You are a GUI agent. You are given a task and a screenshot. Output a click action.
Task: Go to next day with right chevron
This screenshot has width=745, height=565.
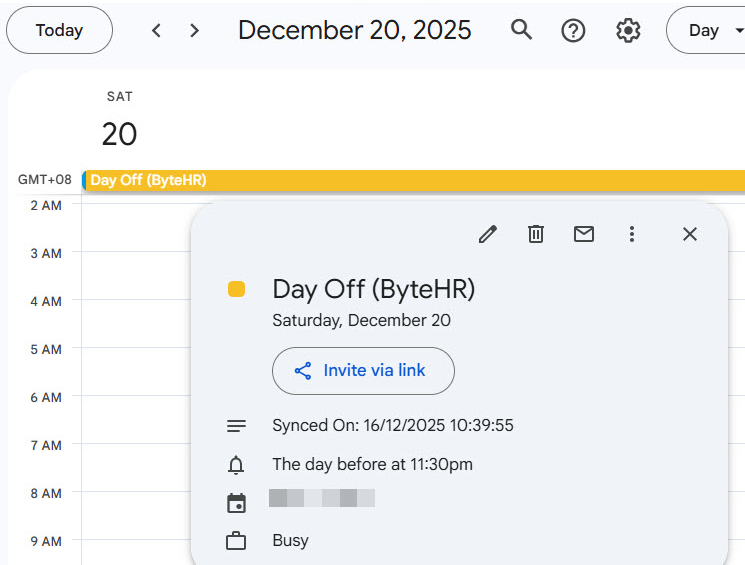click(194, 30)
